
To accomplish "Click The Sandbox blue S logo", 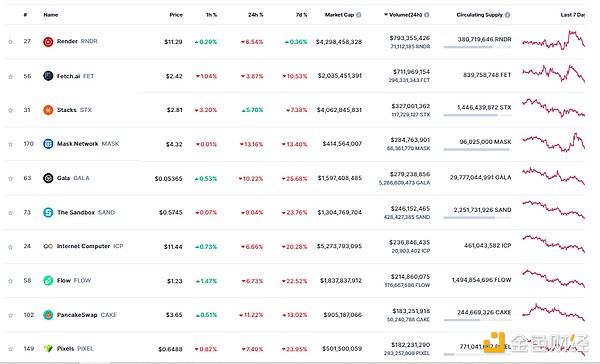I will 48,212.
